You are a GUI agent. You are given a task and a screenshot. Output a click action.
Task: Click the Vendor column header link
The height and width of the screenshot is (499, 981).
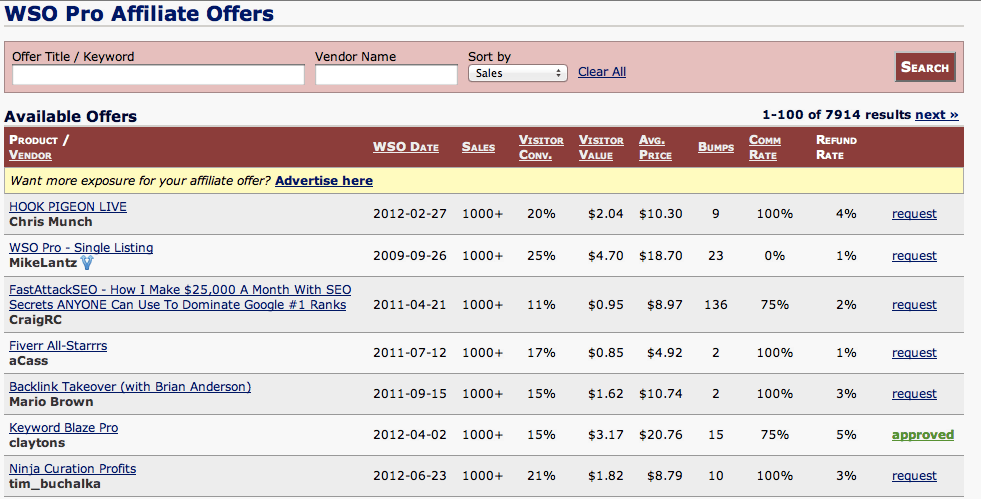coord(30,155)
